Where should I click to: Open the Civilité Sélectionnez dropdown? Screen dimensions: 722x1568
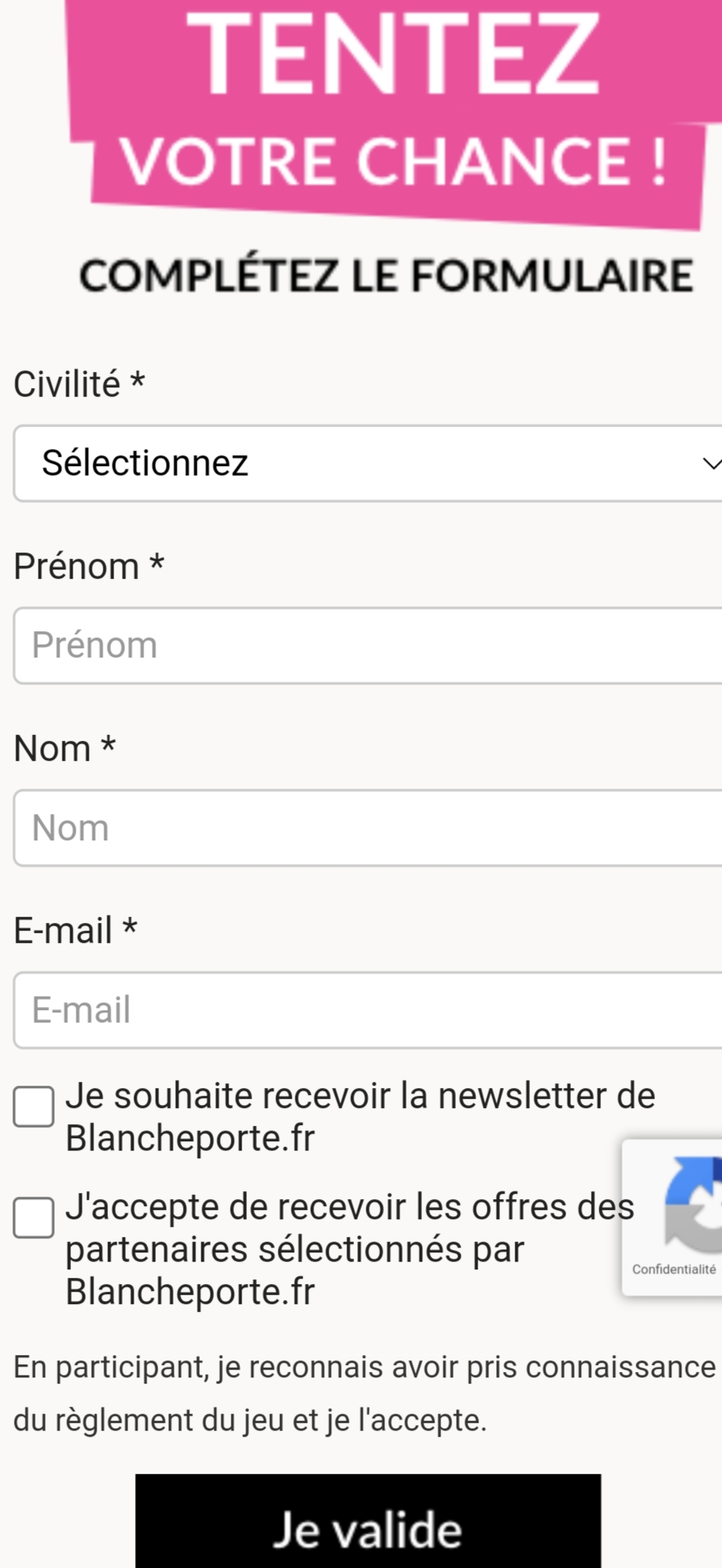(363, 464)
